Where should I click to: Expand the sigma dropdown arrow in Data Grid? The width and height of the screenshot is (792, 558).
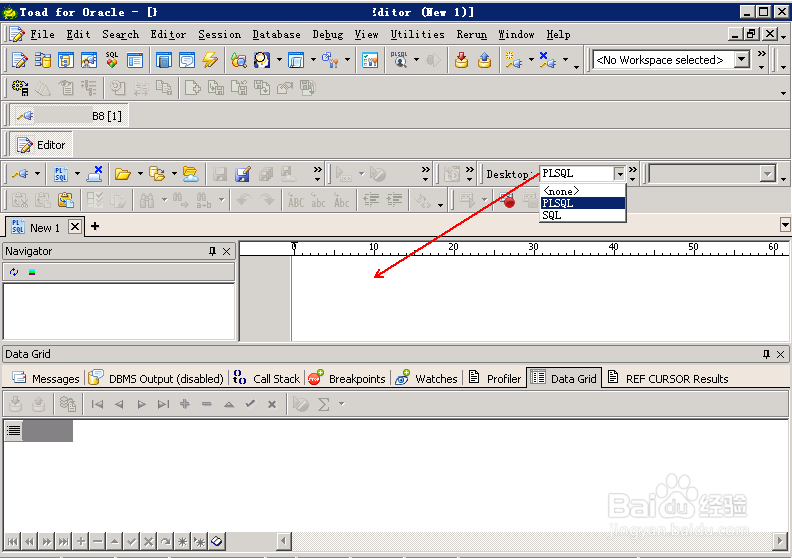coord(342,404)
